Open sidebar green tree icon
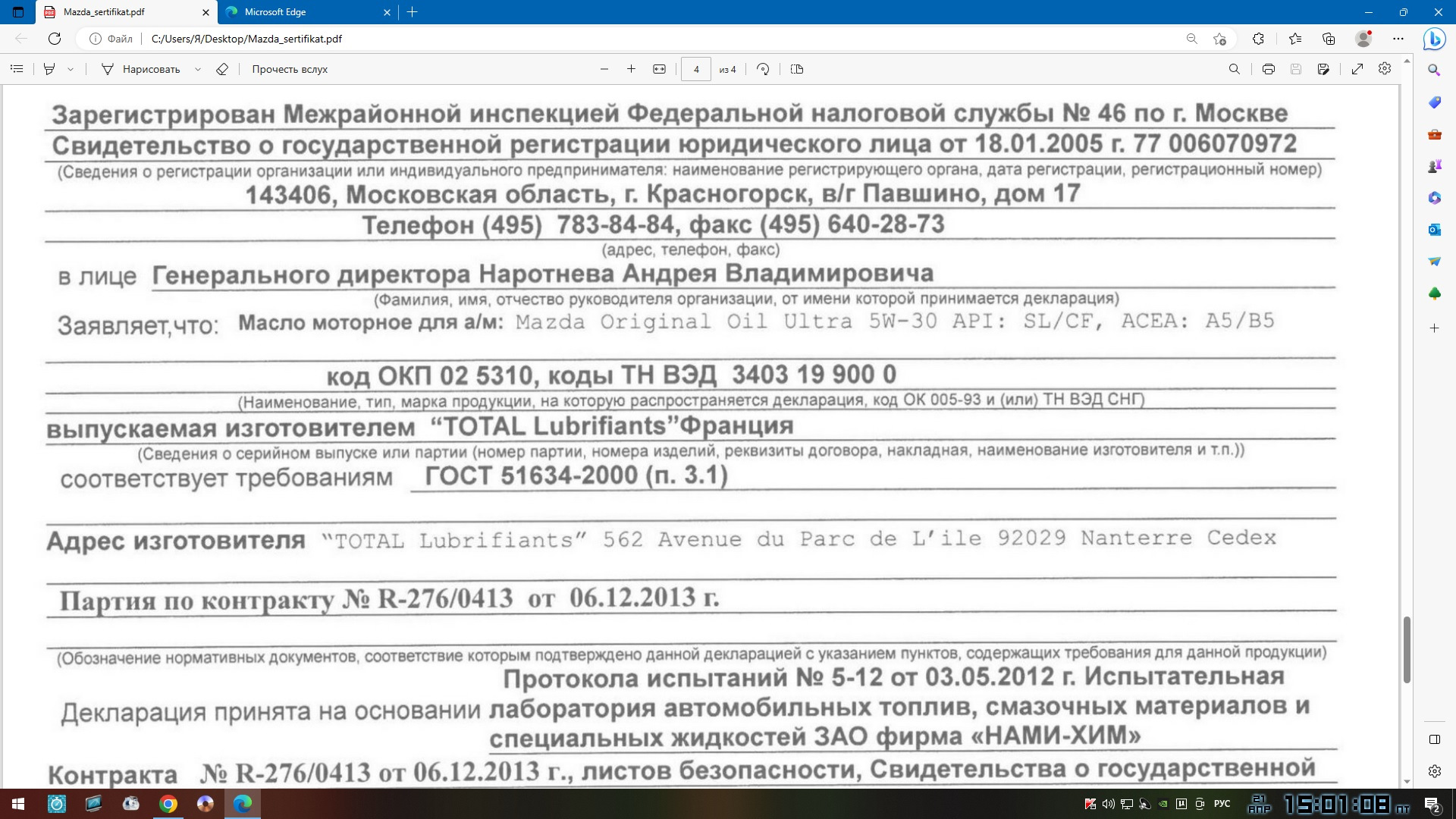The image size is (1456, 819). (1434, 293)
